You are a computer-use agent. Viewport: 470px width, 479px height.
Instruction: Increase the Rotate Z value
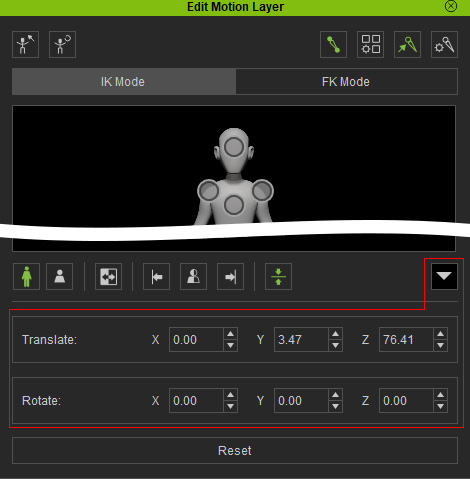tap(440, 395)
